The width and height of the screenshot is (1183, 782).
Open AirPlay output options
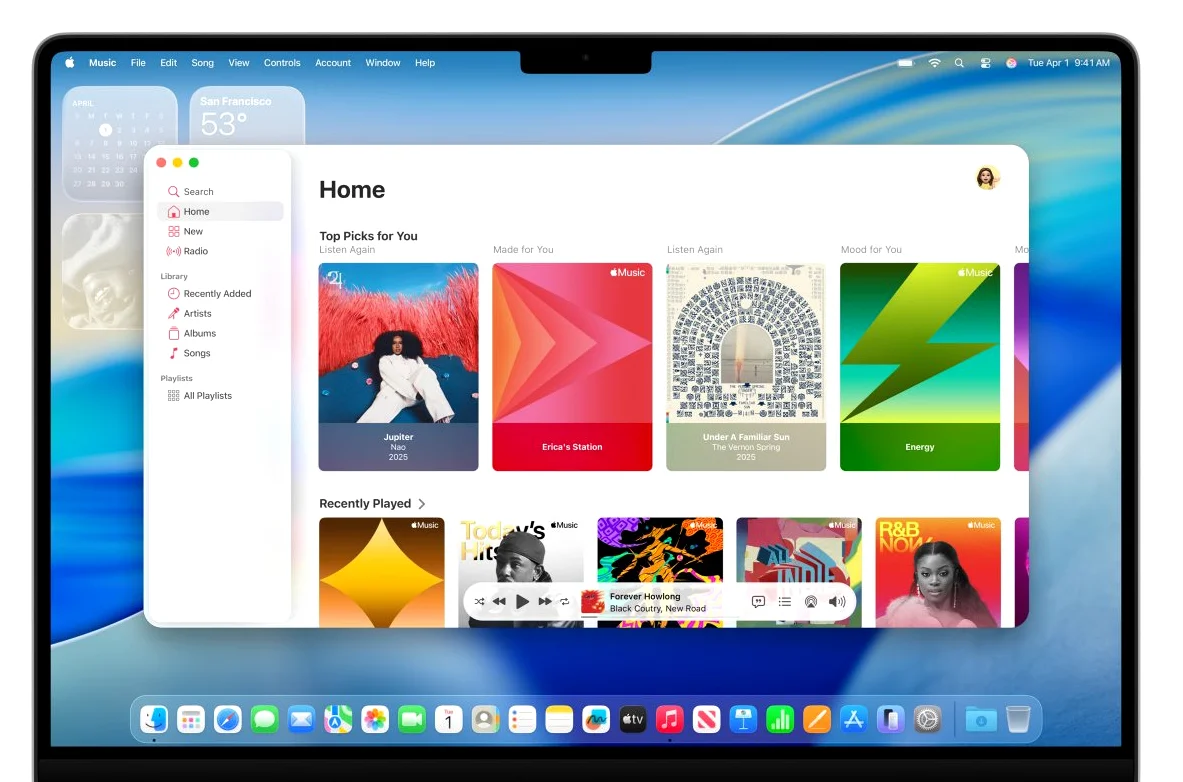coord(810,601)
